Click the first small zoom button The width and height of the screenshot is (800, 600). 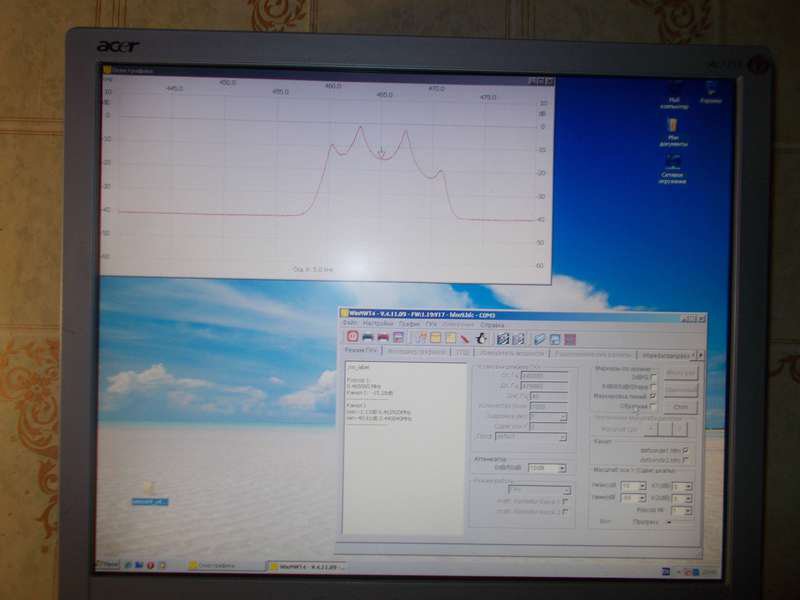tap(651, 429)
